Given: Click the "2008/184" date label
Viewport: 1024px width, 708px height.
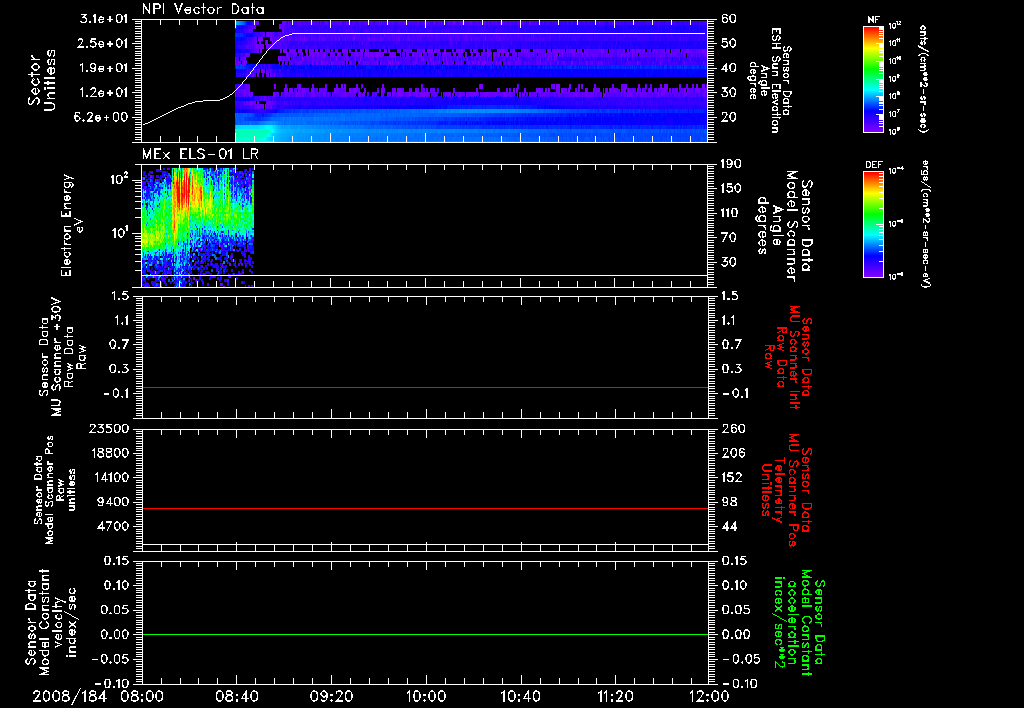Looking at the screenshot, I should [70, 696].
